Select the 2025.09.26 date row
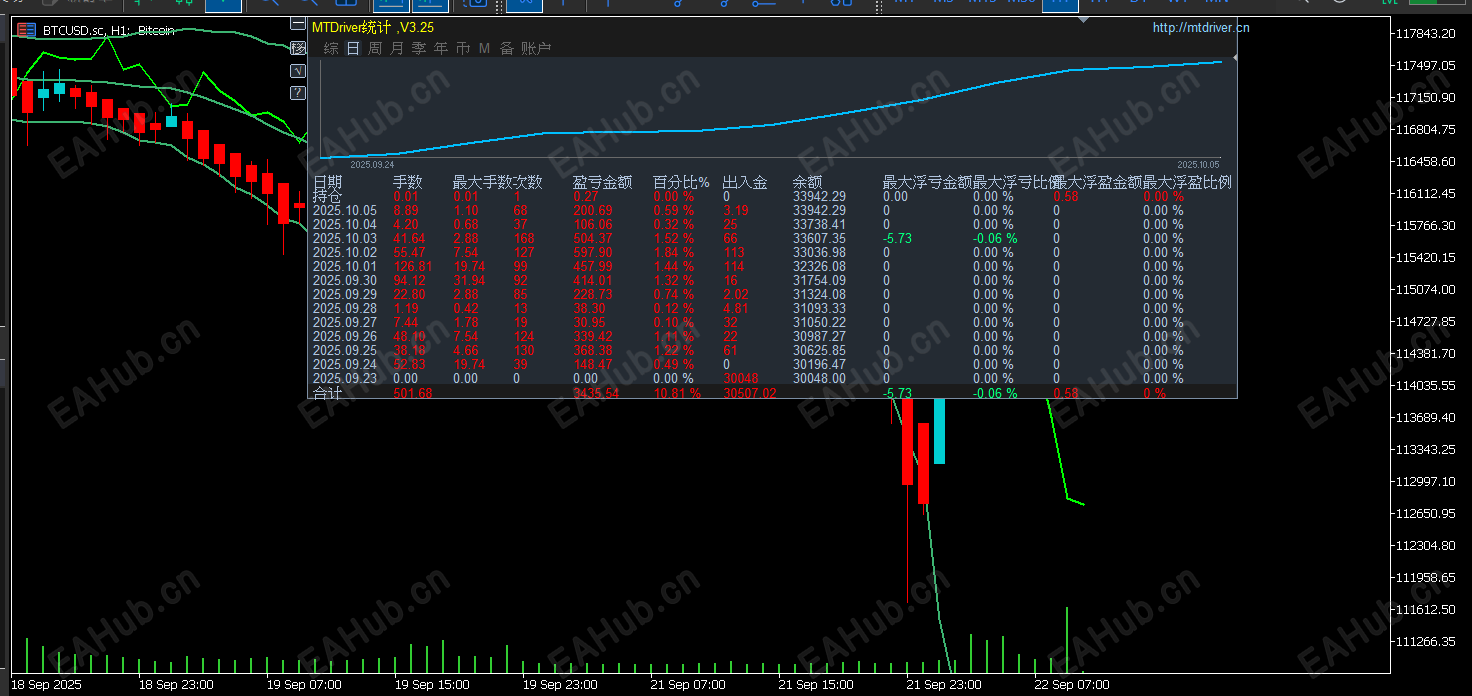The width and height of the screenshot is (1472, 696). [x=344, y=336]
